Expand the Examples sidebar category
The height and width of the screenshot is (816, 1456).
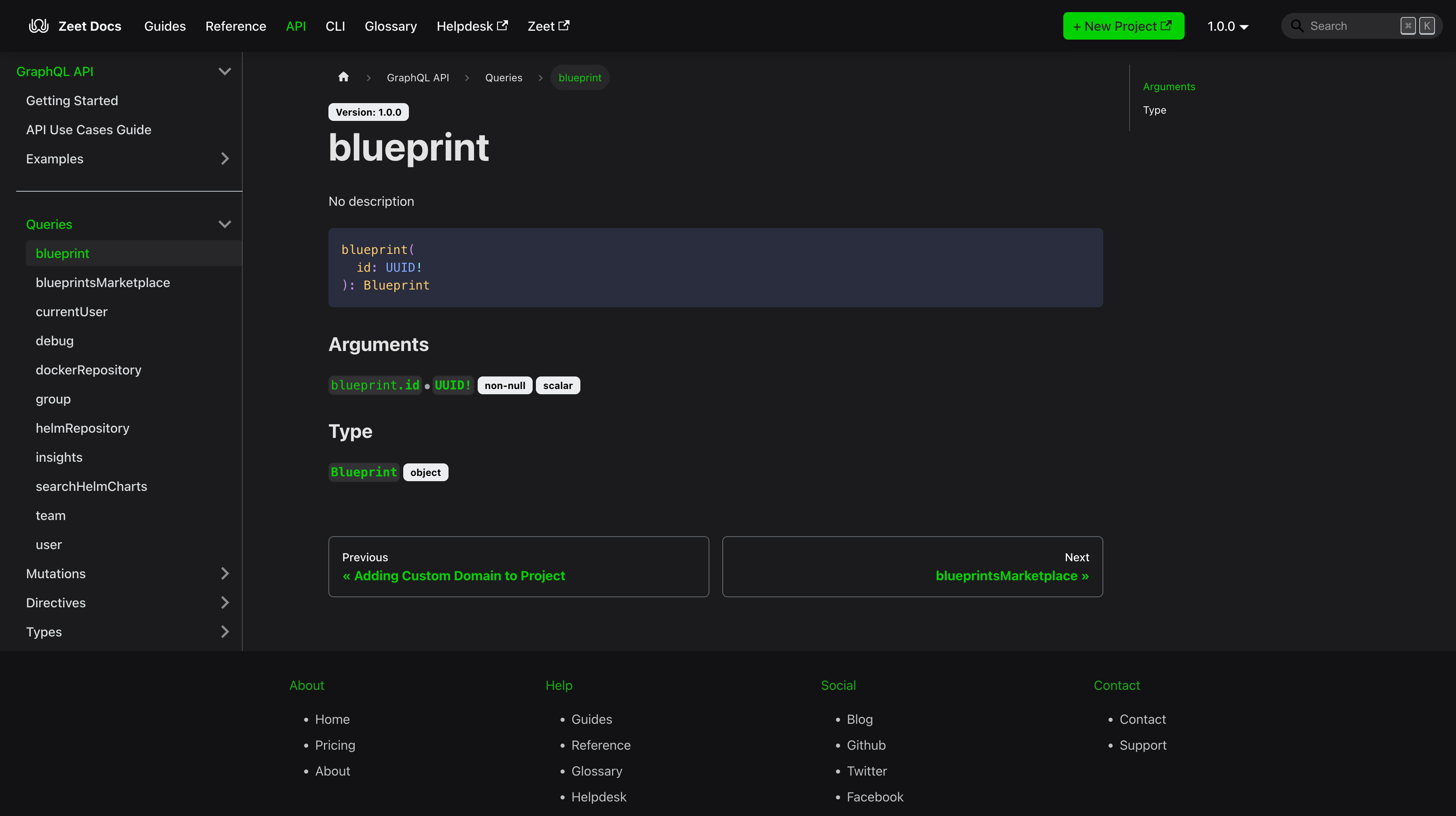(x=224, y=159)
